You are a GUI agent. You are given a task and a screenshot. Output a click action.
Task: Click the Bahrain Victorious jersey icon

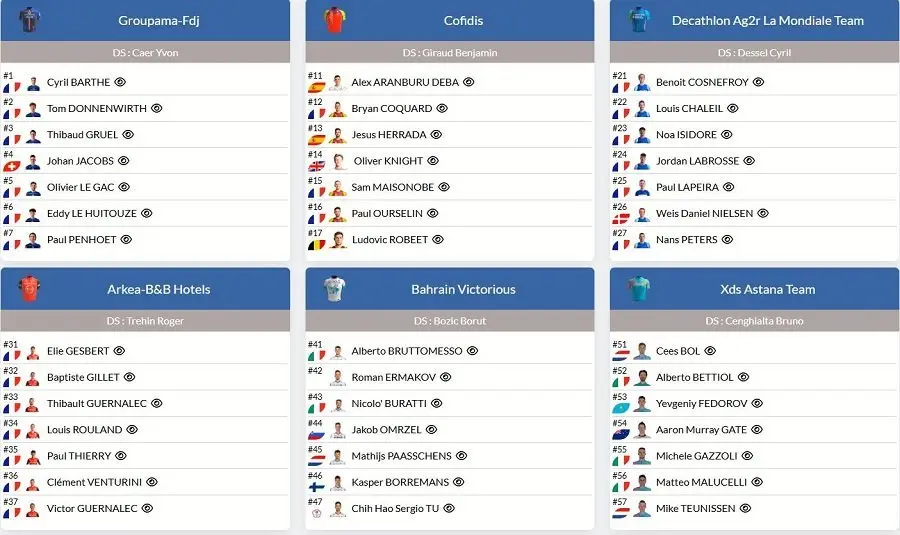click(x=334, y=289)
